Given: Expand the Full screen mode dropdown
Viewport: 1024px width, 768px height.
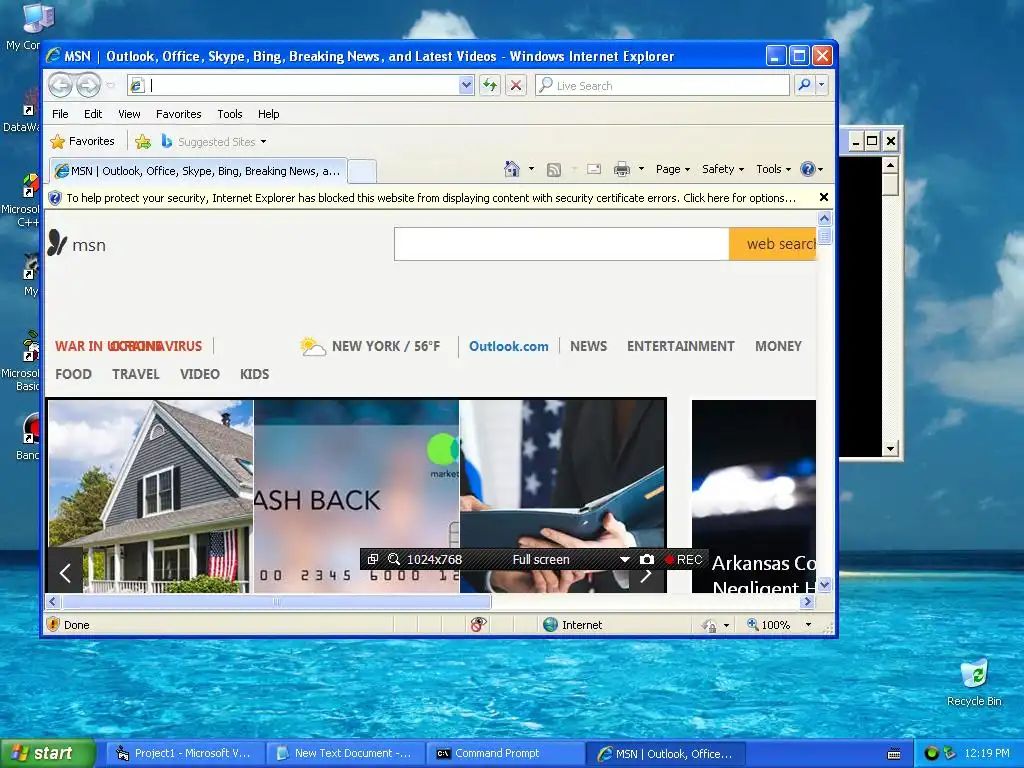Looking at the screenshot, I should pyautogui.click(x=625, y=560).
